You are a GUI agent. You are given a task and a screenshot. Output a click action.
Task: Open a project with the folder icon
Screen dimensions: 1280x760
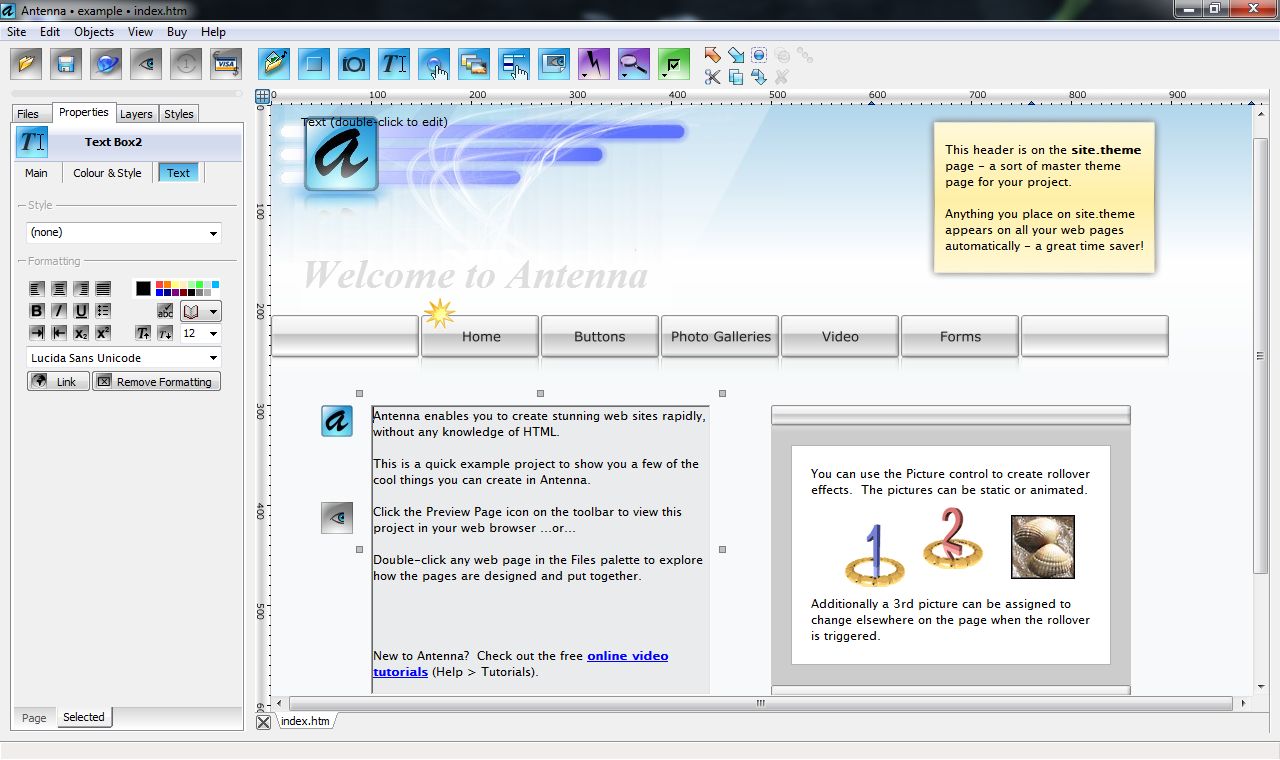(27, 64)
